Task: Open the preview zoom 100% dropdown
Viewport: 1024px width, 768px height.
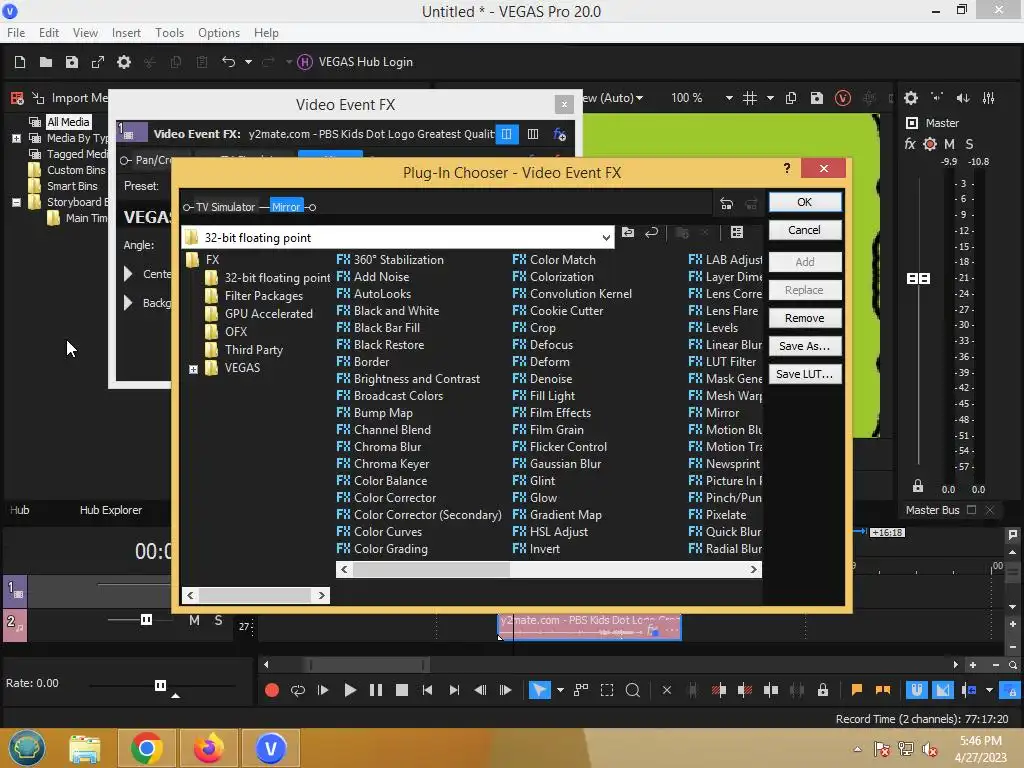Action: (729, 98)
